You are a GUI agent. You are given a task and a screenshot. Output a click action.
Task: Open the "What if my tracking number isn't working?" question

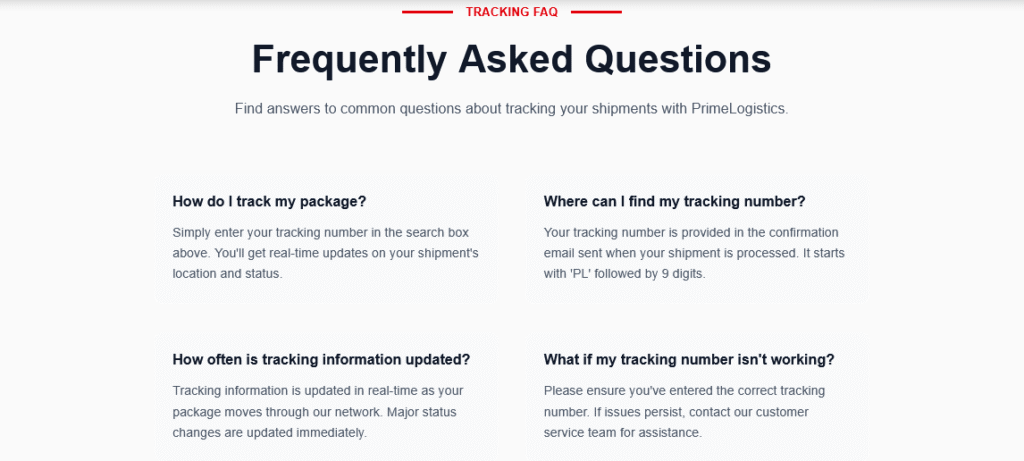[x=689, y=359]
